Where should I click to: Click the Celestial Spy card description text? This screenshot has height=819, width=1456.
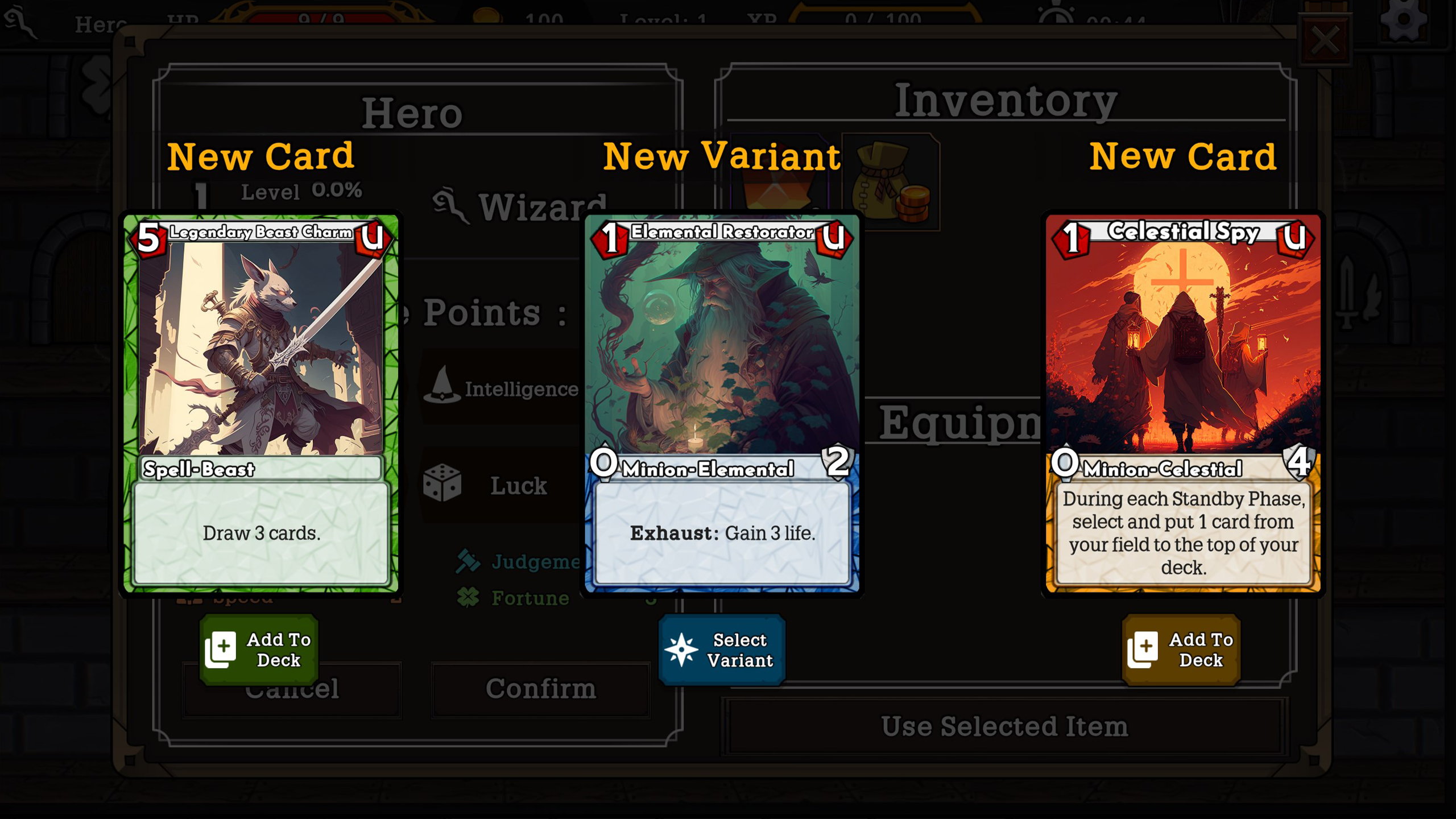[1183, 533]
